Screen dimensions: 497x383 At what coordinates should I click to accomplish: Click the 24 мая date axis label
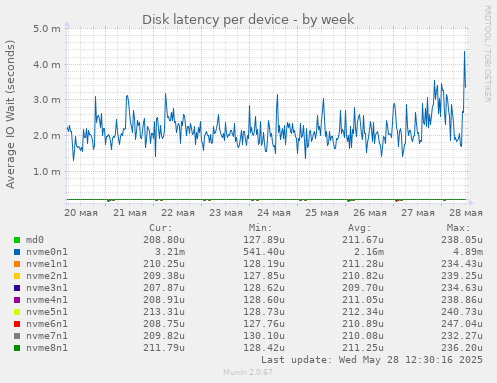[274, 213]
